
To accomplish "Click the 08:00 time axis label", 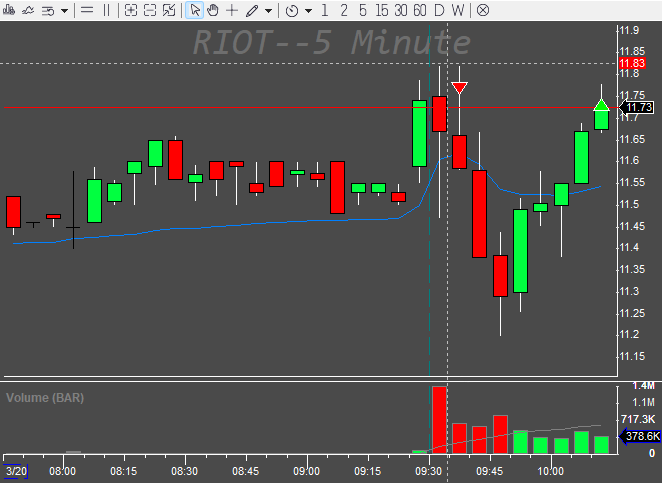I will pyautogui.click(x=62, y=471).
